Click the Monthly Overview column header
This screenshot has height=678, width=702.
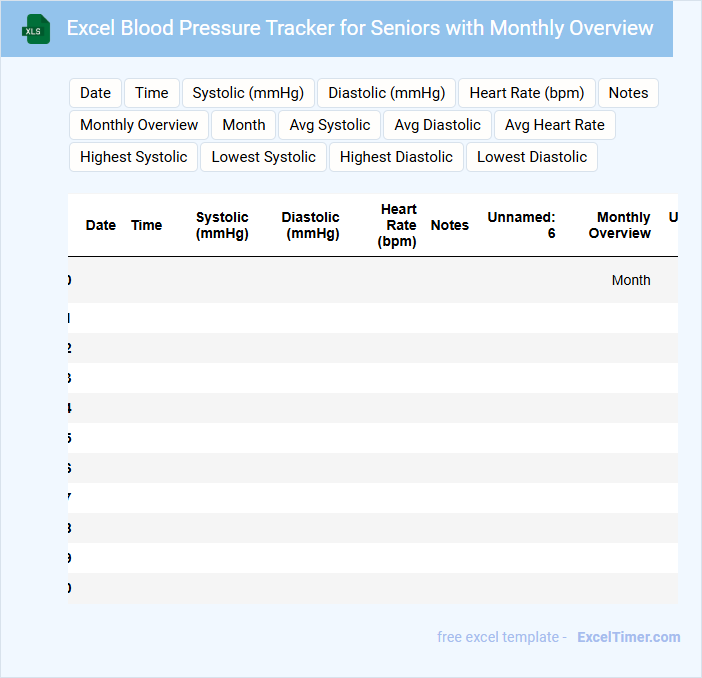tap(620, 225)
